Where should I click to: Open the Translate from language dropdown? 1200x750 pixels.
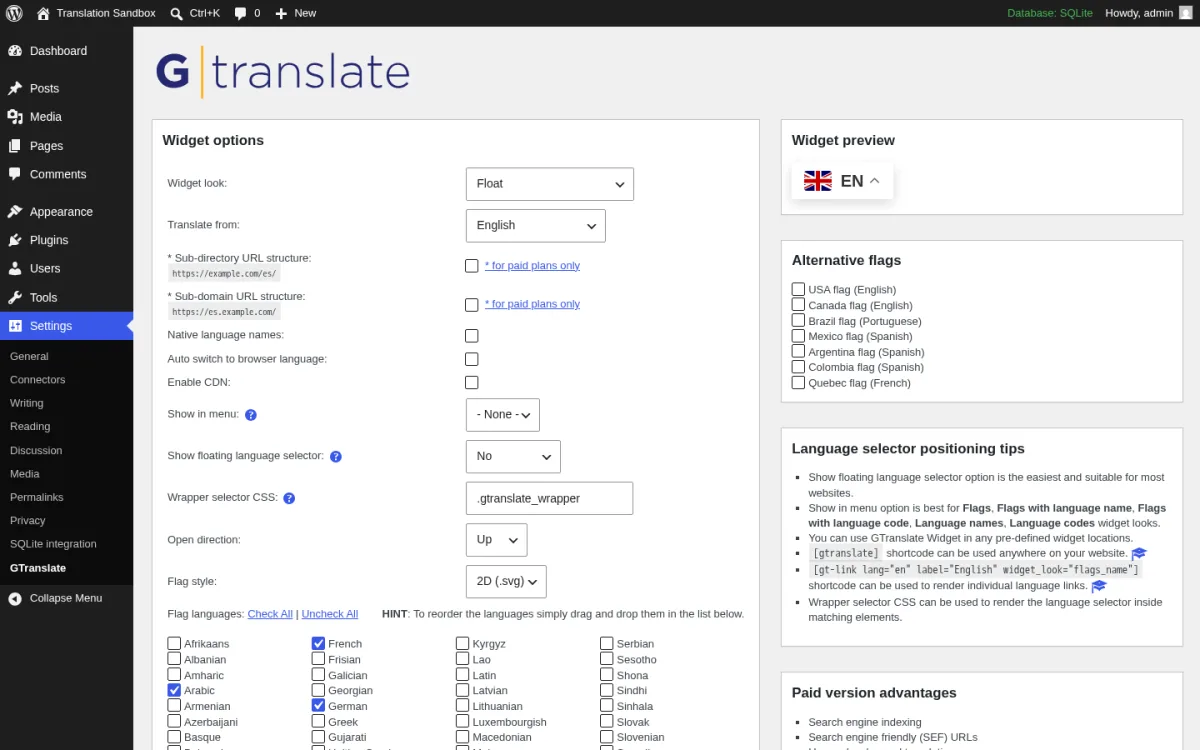point(536,226)
